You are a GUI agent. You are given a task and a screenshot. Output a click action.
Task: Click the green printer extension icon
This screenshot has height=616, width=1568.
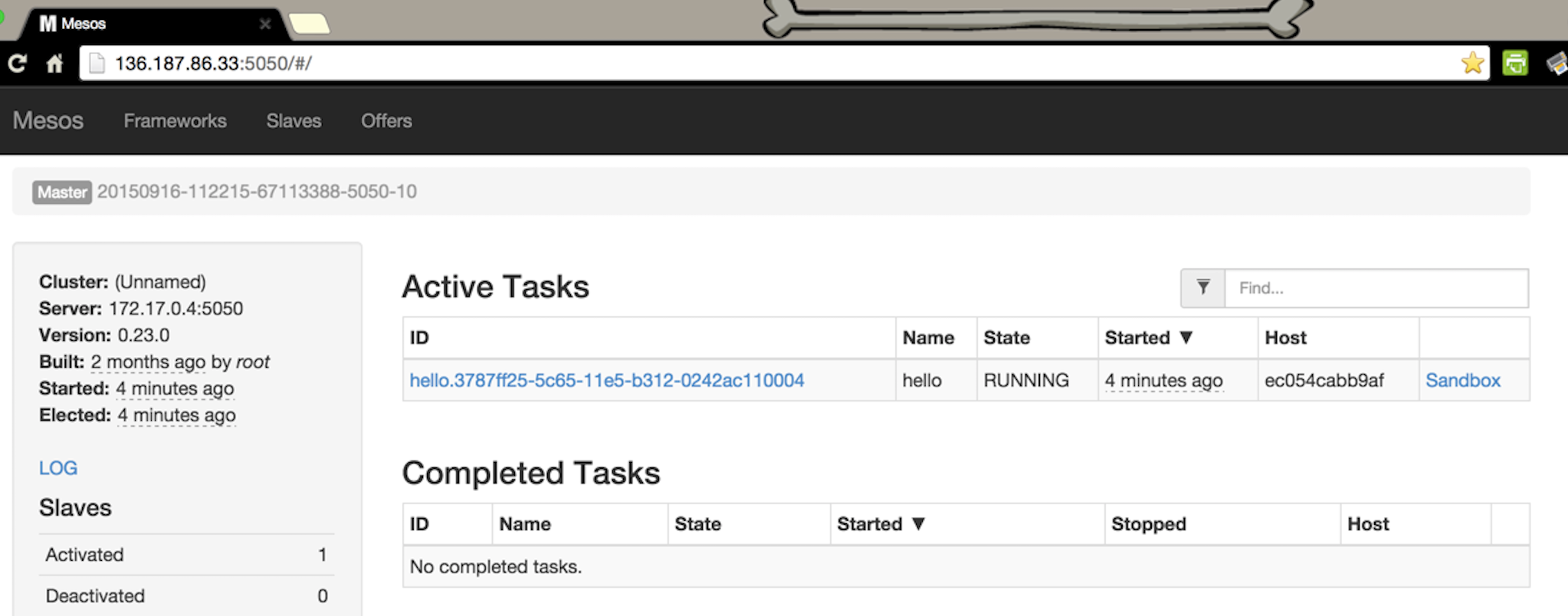(x=1515, y=63)
